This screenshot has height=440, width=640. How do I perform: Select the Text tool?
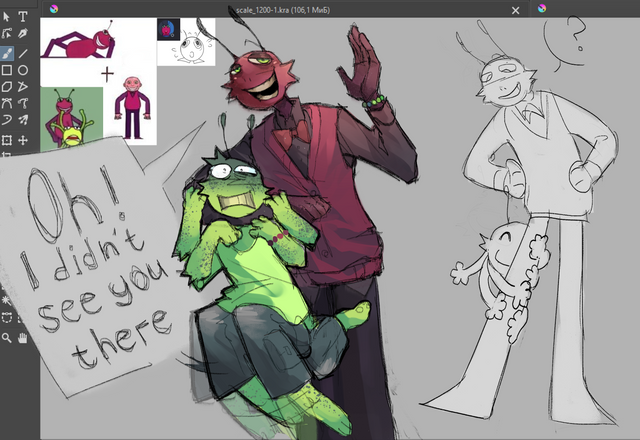pos(22,18)
